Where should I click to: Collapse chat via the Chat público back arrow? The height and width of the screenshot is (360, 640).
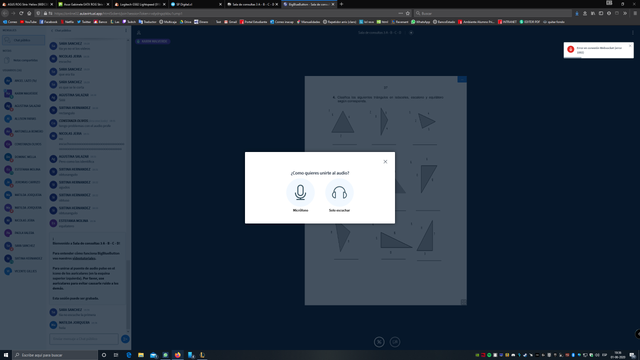point(61,31)
